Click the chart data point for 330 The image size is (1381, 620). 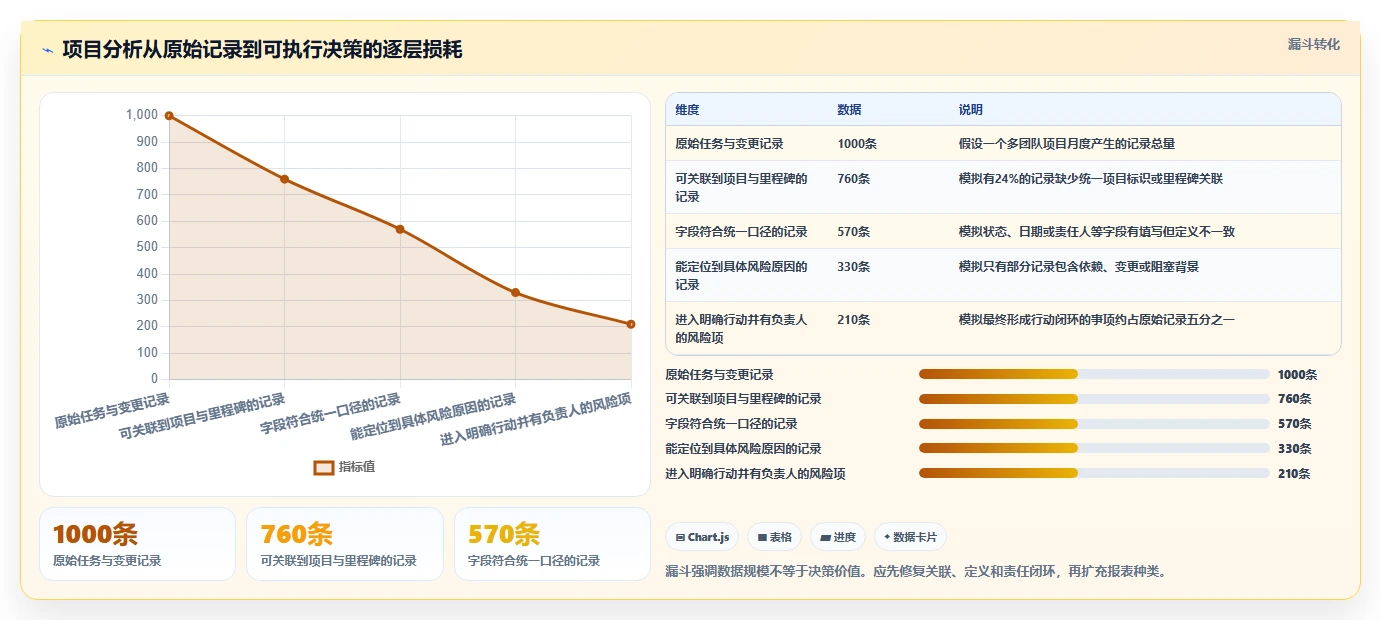515,292
